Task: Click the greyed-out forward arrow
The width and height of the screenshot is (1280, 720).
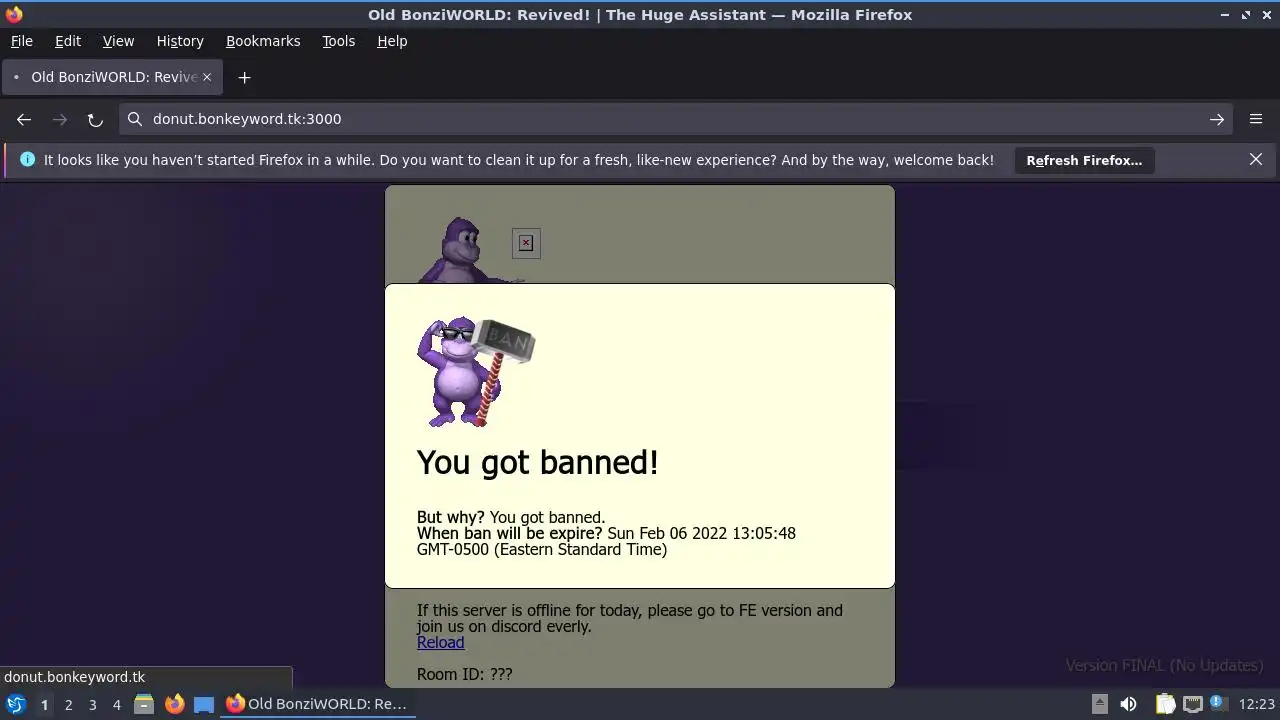Action: coord(60,119)
